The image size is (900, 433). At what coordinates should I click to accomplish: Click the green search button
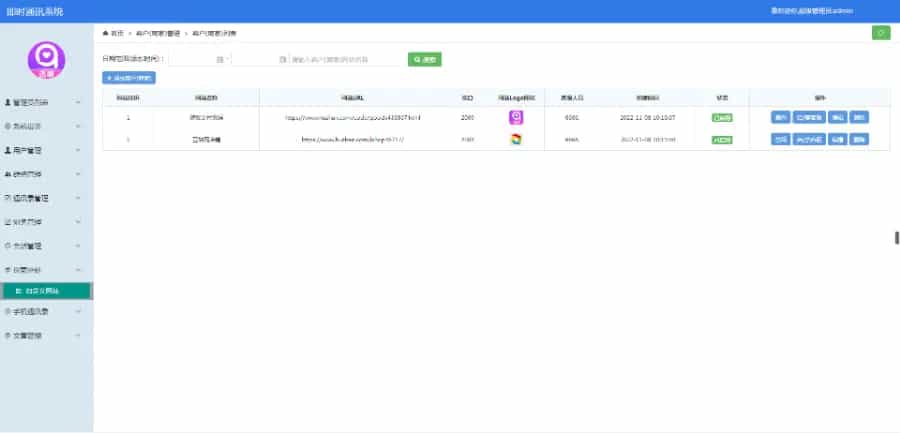pyautogui.click(x=424, y=60)
